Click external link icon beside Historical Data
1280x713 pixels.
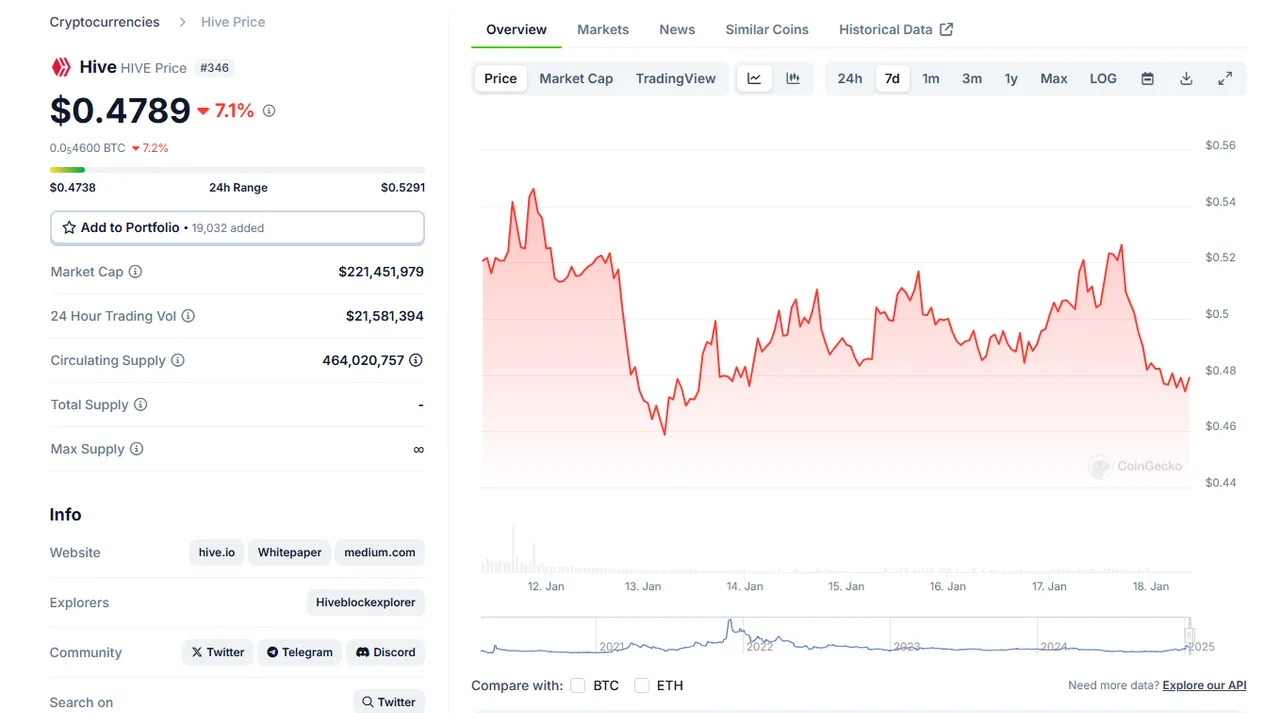click(946, 29)
